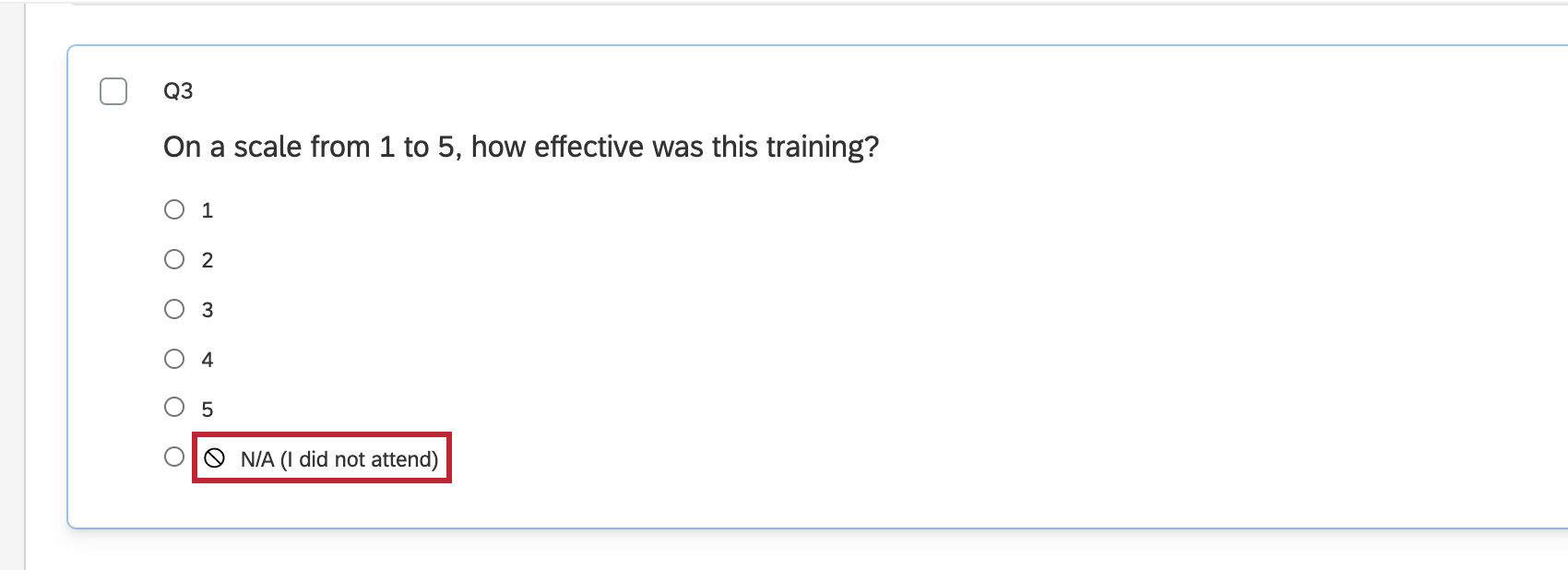Select radio button for rating 1
The height and width of the screenshot is (570, 1568).
[174, 209]
